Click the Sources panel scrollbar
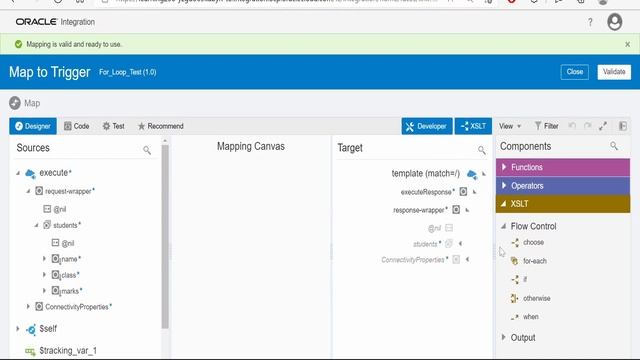 [x=165, y=236]
